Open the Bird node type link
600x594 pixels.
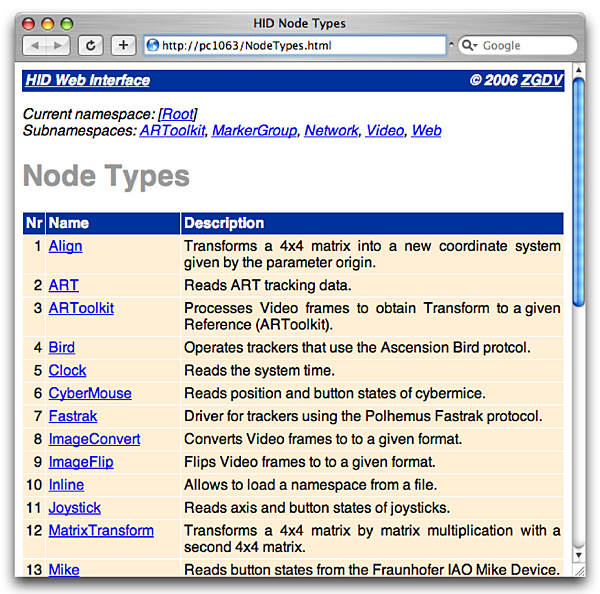[x=62, y=348]
